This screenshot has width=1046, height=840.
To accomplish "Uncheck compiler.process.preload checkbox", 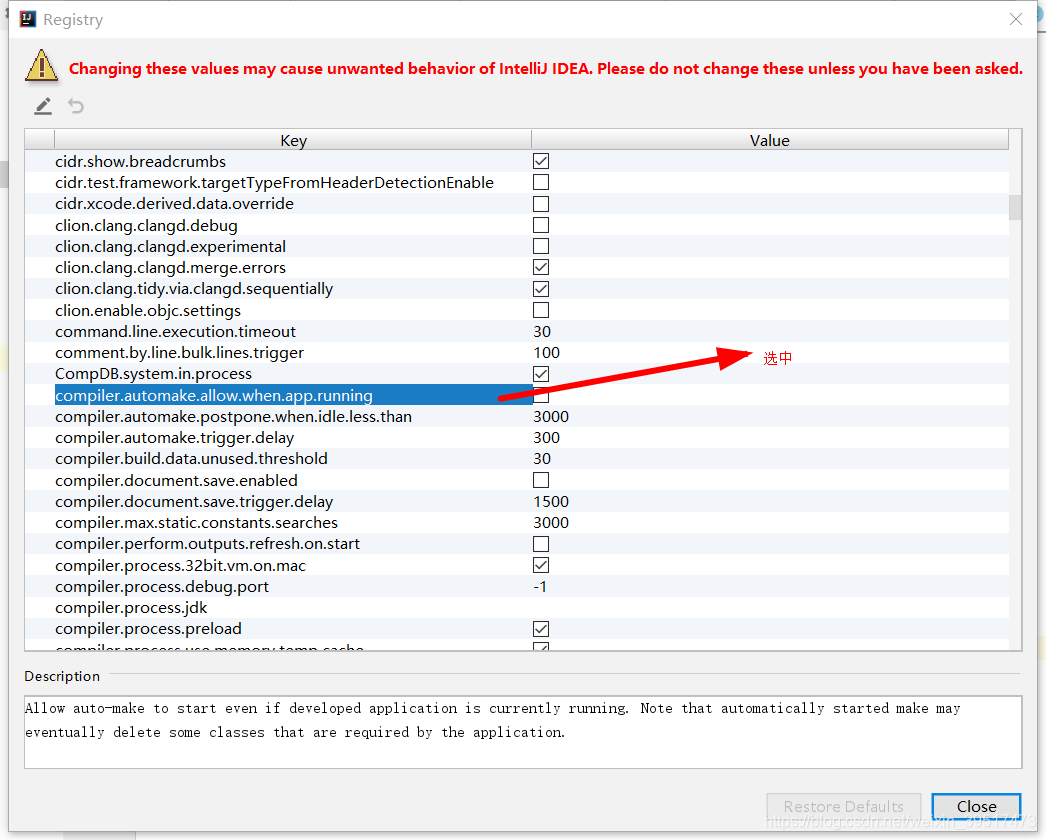I will 541,629.
